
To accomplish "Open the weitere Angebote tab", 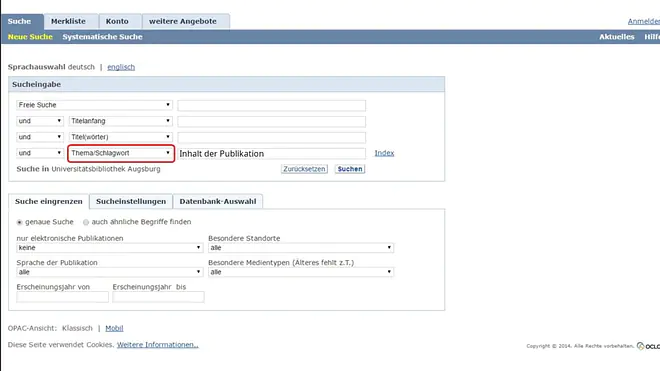I will (x=186, y=21).
